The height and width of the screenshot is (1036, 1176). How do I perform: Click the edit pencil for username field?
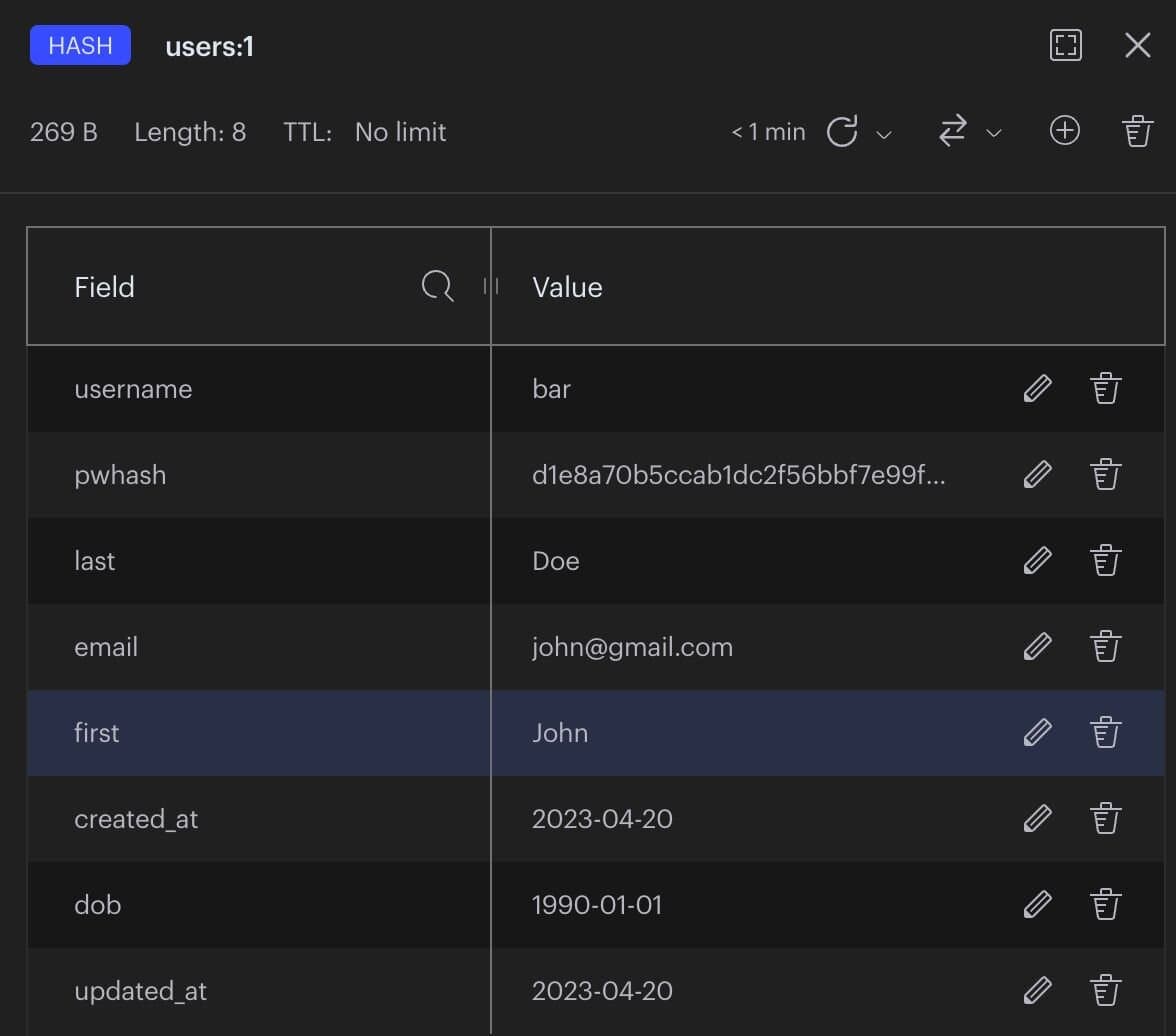coord(1037,388)
